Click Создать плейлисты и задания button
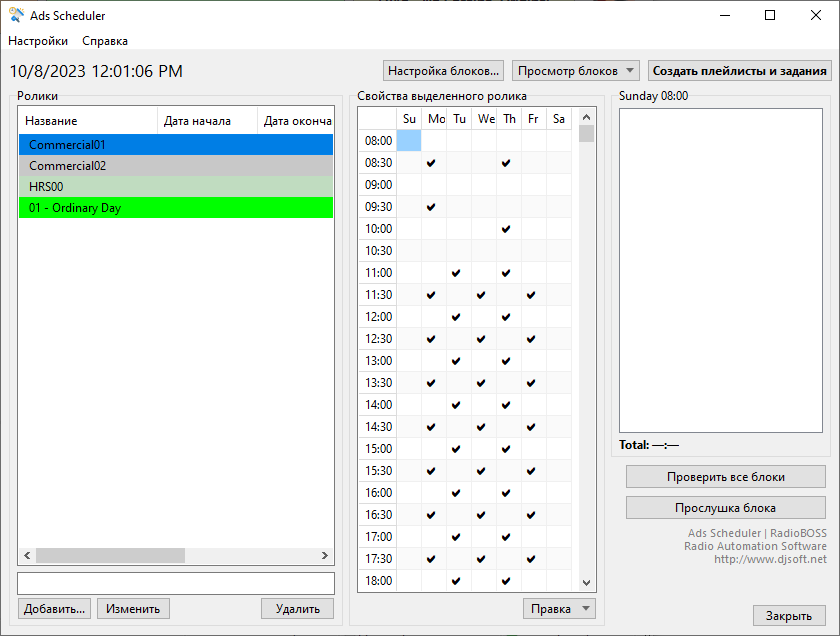Screen dimensions: 840x636 pyautogui.click(x=739, y=71)
